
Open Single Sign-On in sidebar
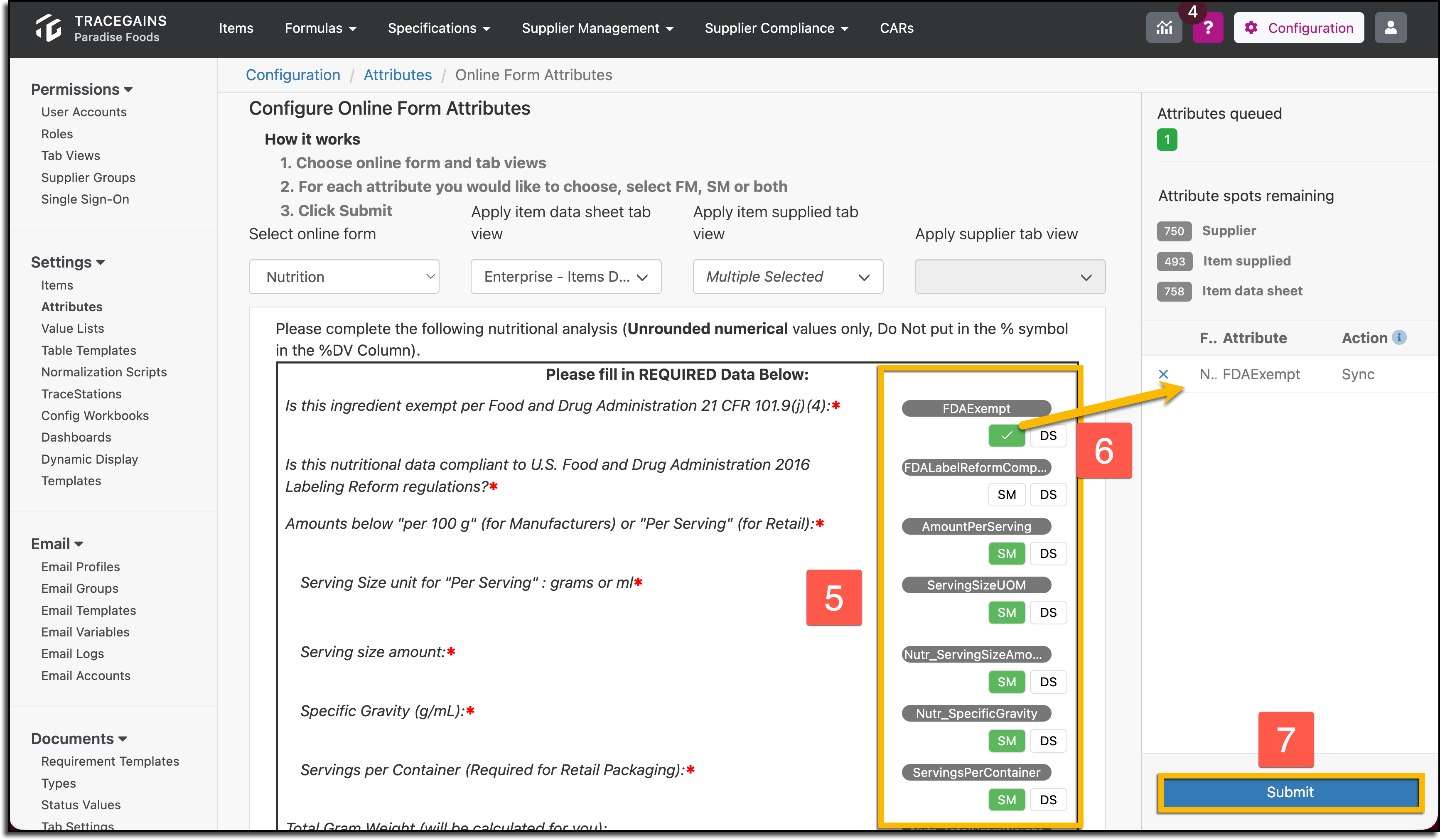(x=85, y=199)
